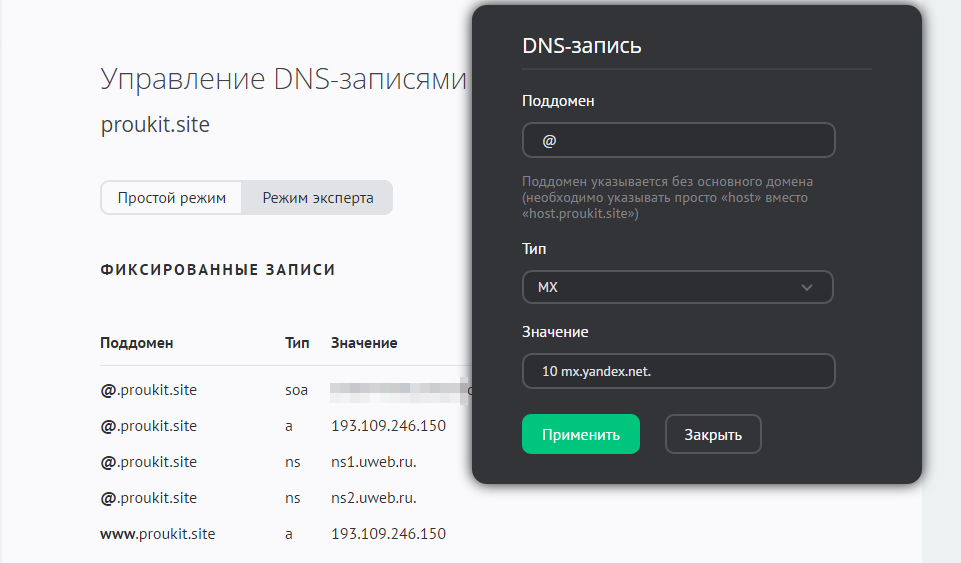Viewport: 961px width, 563px height.
Task: Click the Поддомен field containing @
Action: 678,141
